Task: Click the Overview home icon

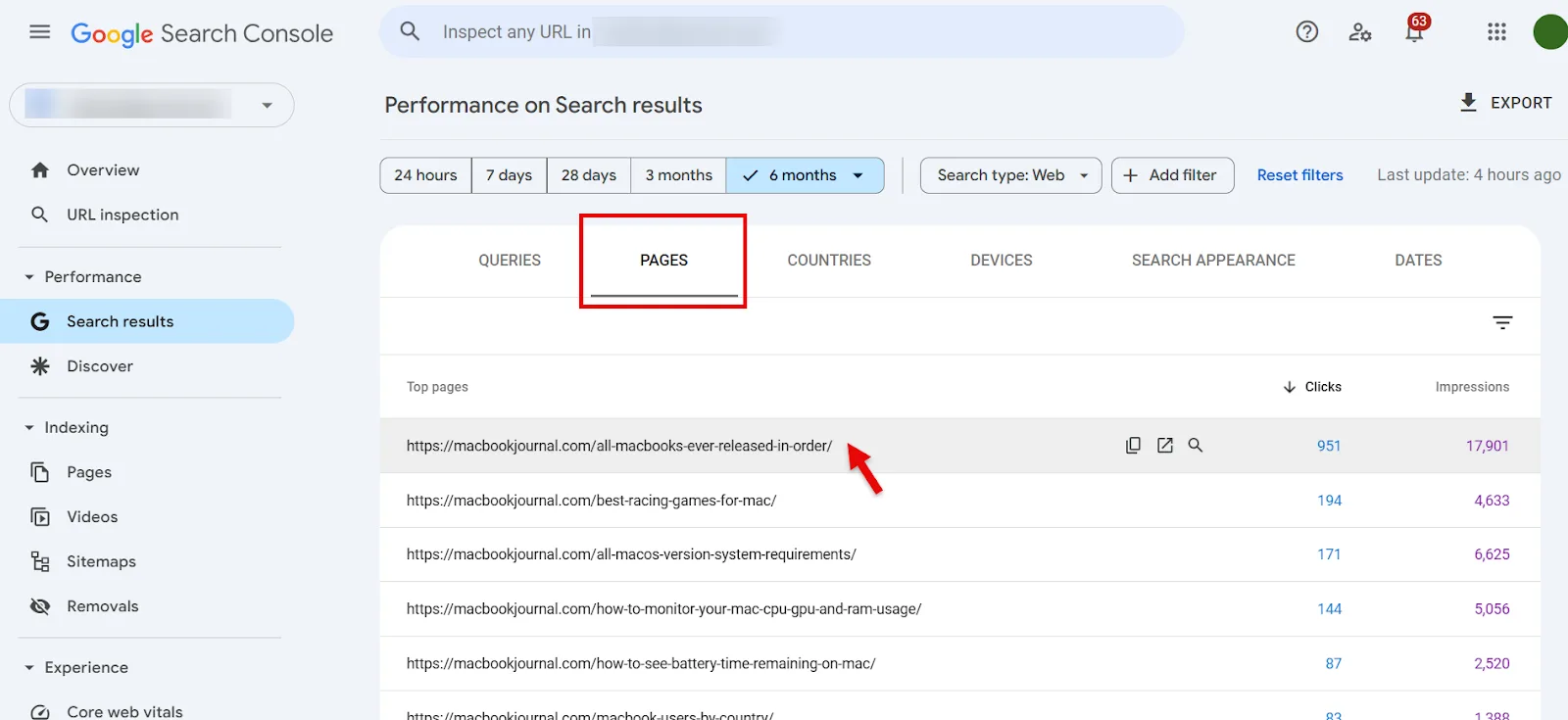Action: tap(40, 170)
